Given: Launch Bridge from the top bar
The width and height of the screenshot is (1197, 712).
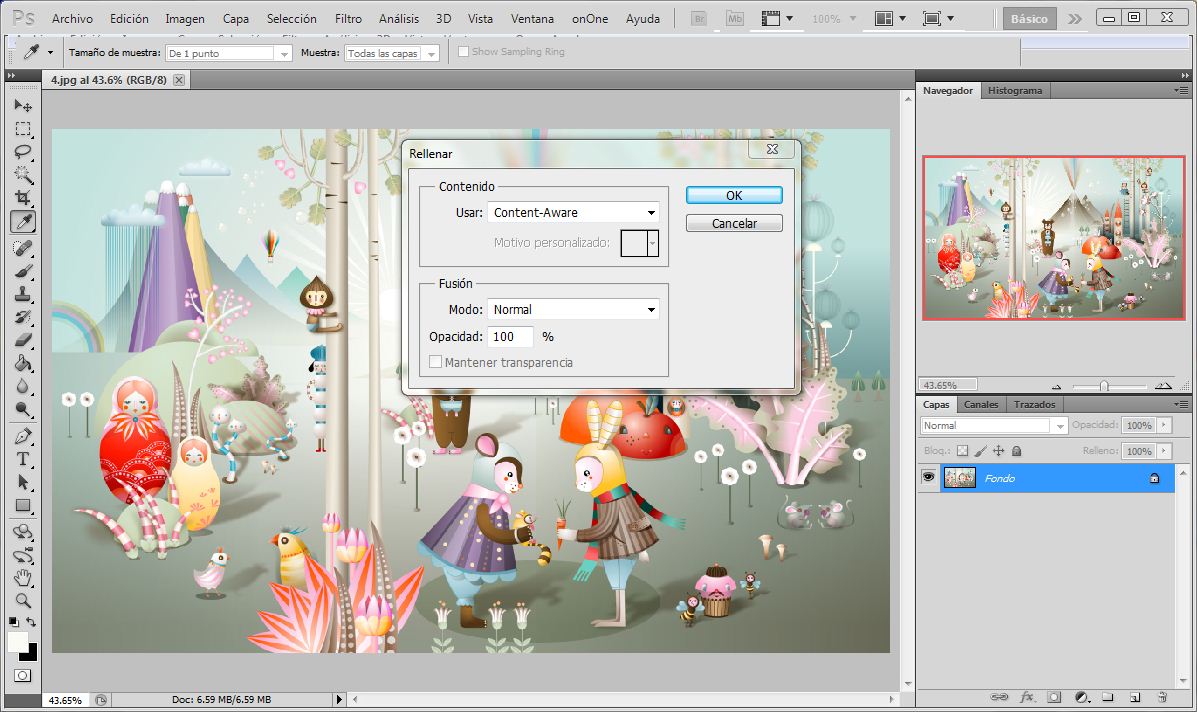Looking at the screenshot, I should tap(699, 18).
